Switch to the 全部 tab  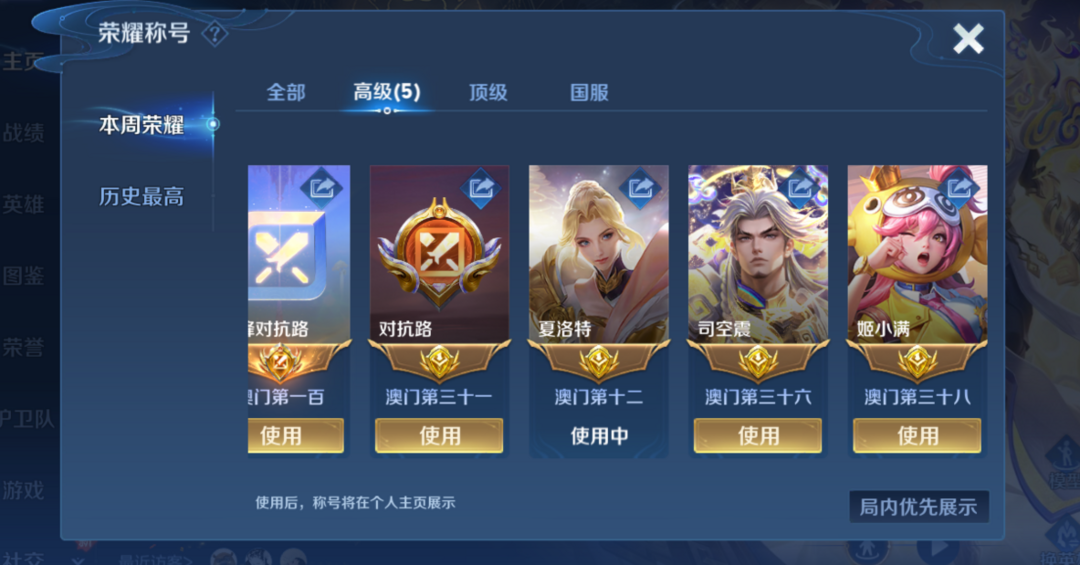[x=286, y=92]
